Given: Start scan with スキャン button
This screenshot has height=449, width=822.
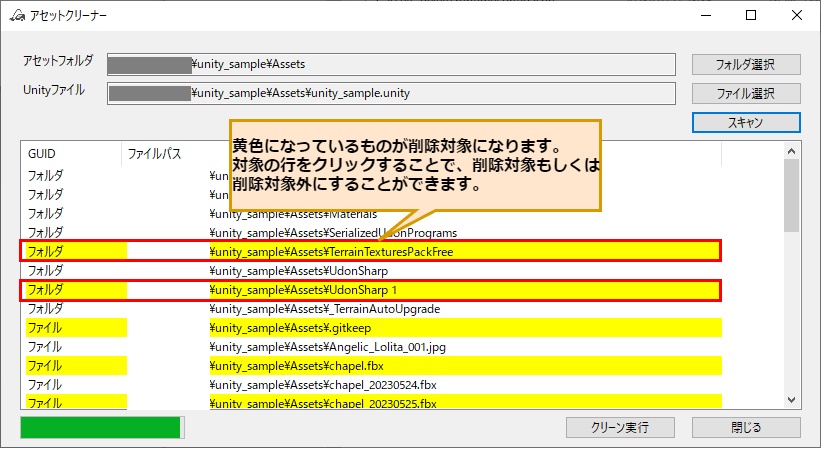Looking at the screenshot, I should coord(745,123).
